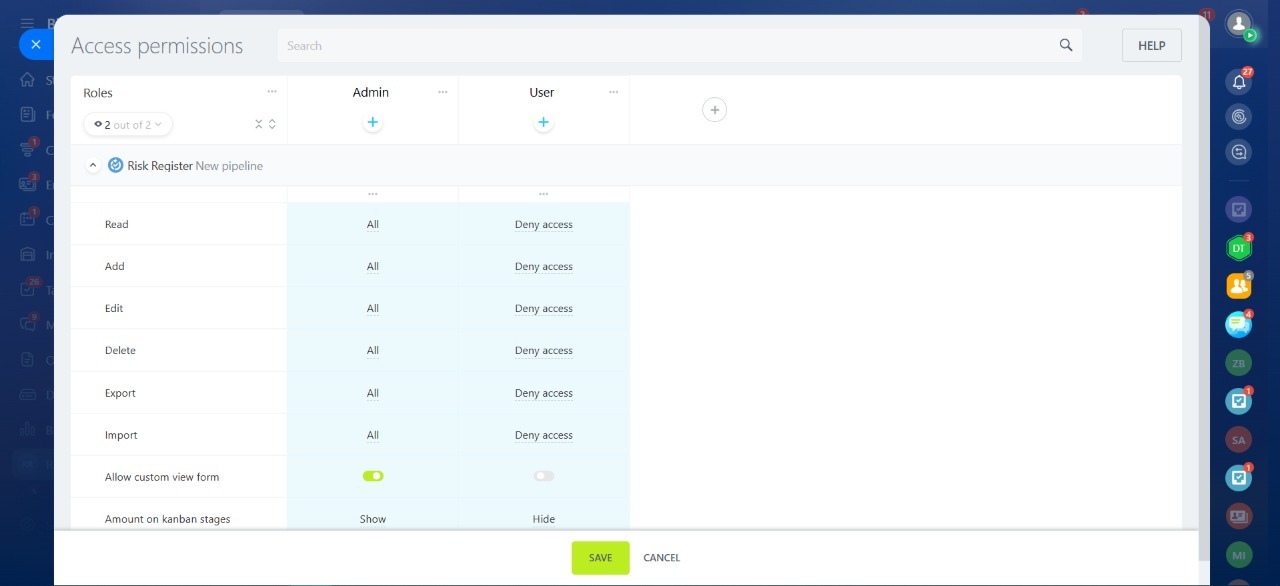Open the ID card icon chat in sidebar
The width and height of the screenshot is (1280, 586).
click(x=1239, y=516)
